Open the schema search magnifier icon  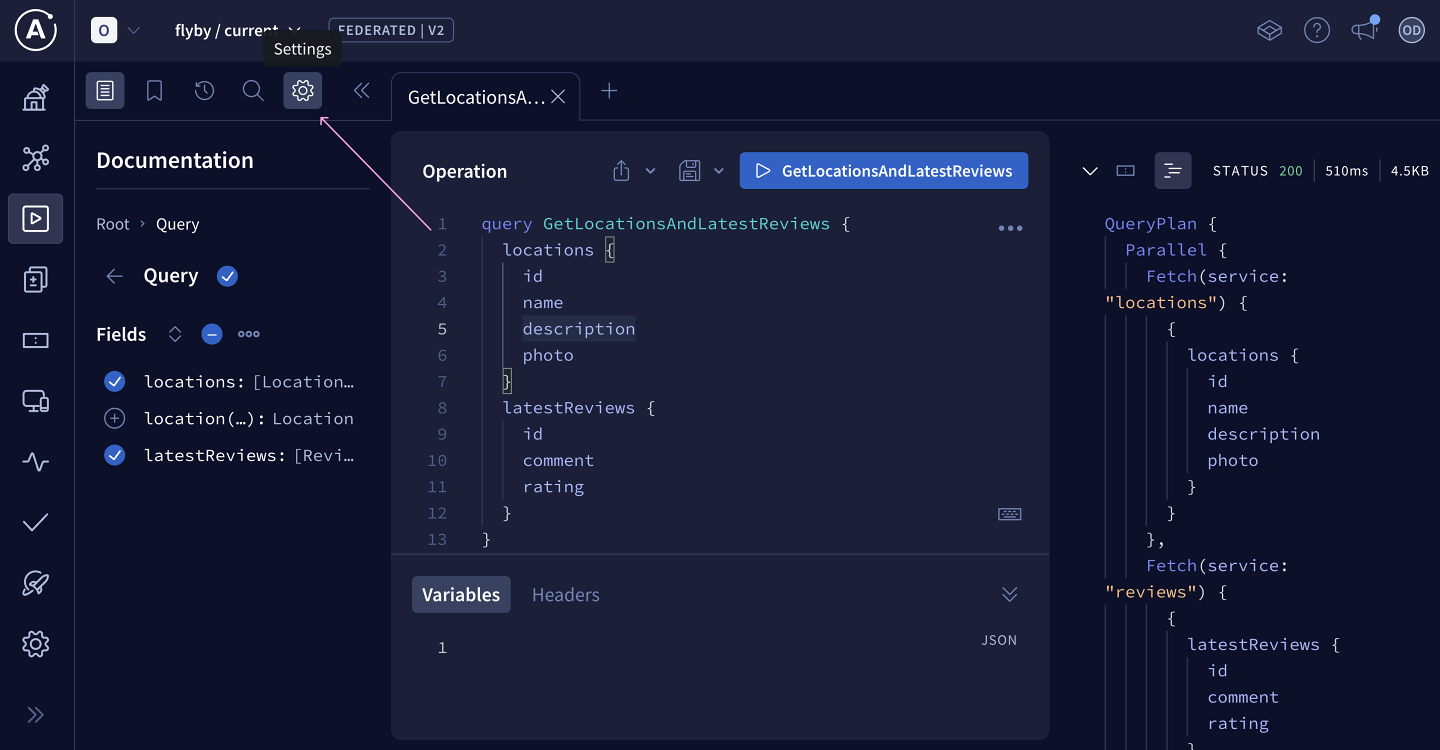coord(253,91)
